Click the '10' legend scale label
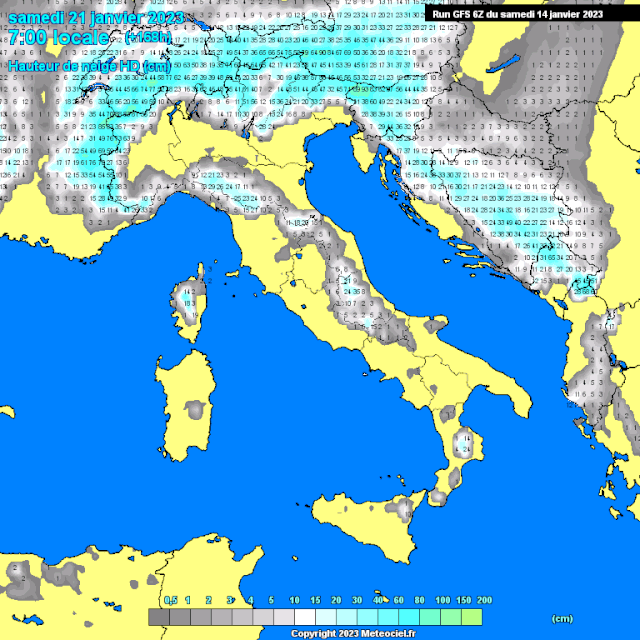 pyautogui.click(x=294, y=600)
